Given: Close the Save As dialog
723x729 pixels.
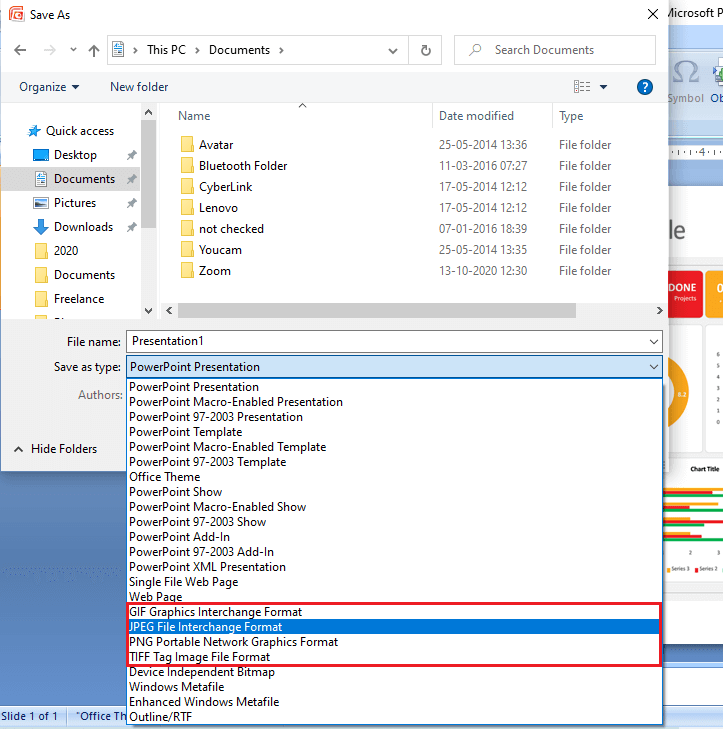Looking at the screenshot, I should 652,14.
